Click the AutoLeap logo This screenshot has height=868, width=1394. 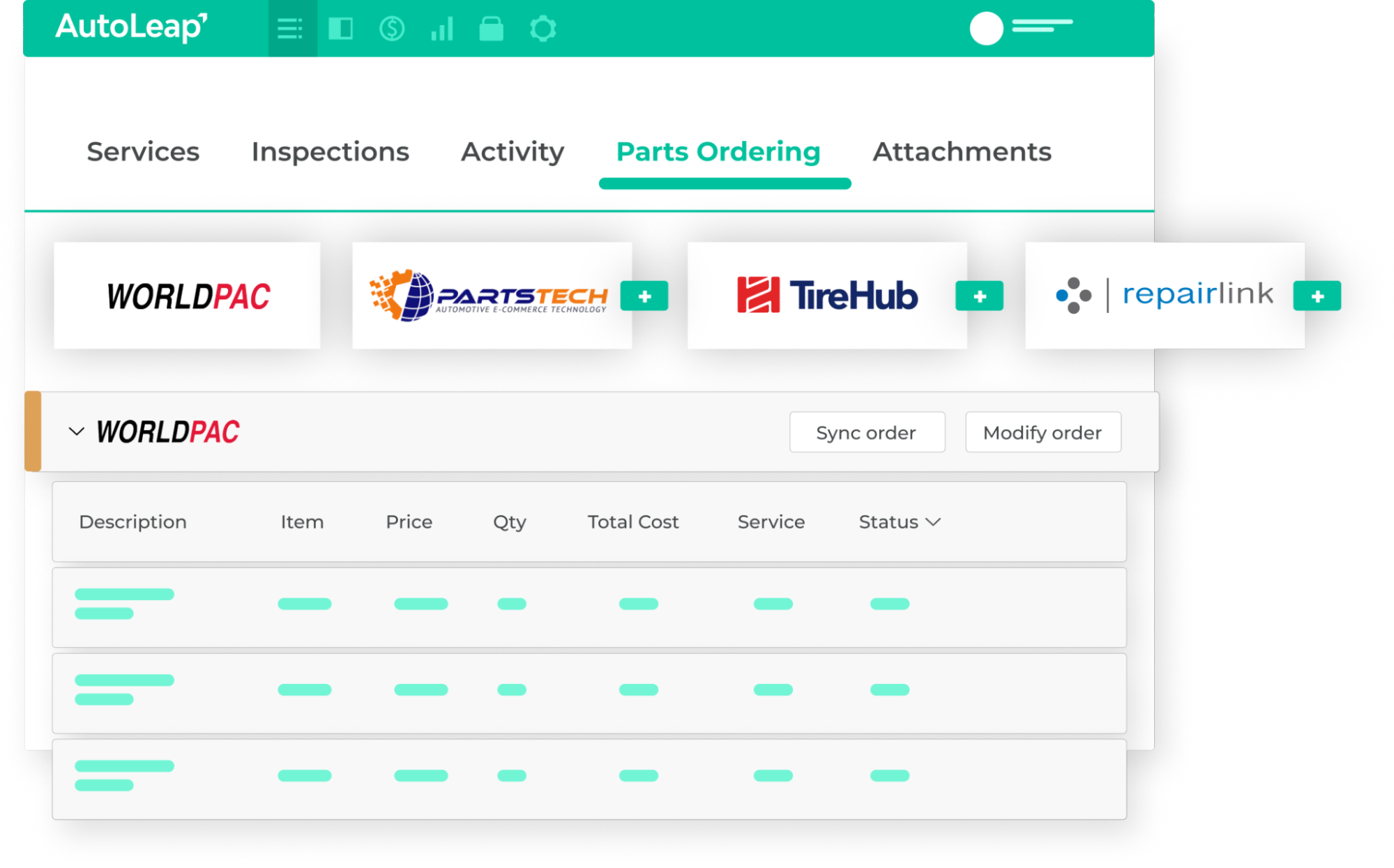point(131,26)
